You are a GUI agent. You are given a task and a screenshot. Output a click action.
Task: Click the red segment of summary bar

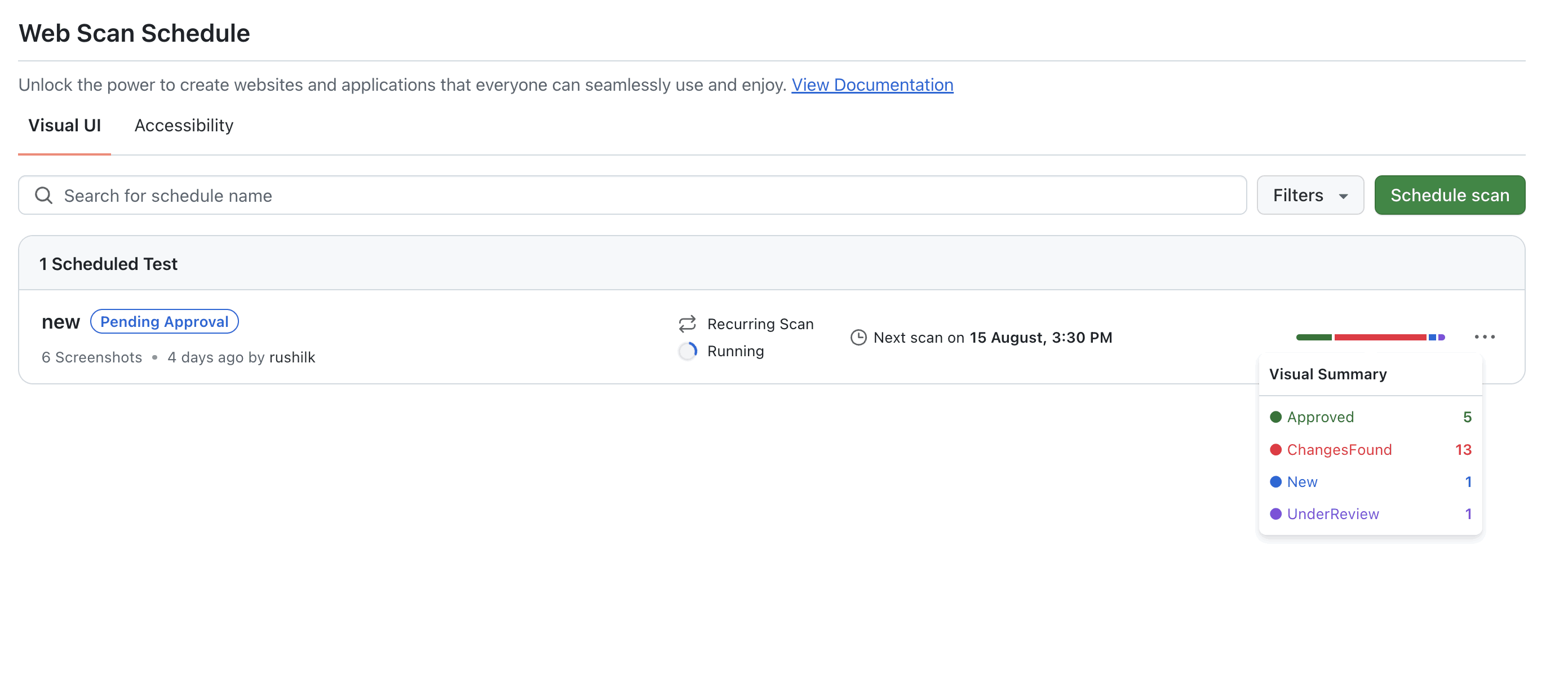(x=1379, y=338)
